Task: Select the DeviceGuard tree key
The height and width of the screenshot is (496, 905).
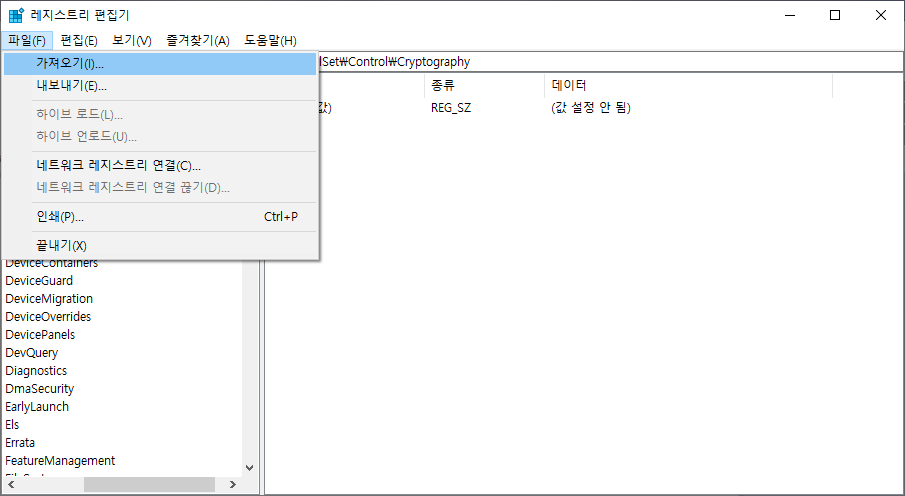Action: coord(39,281)
